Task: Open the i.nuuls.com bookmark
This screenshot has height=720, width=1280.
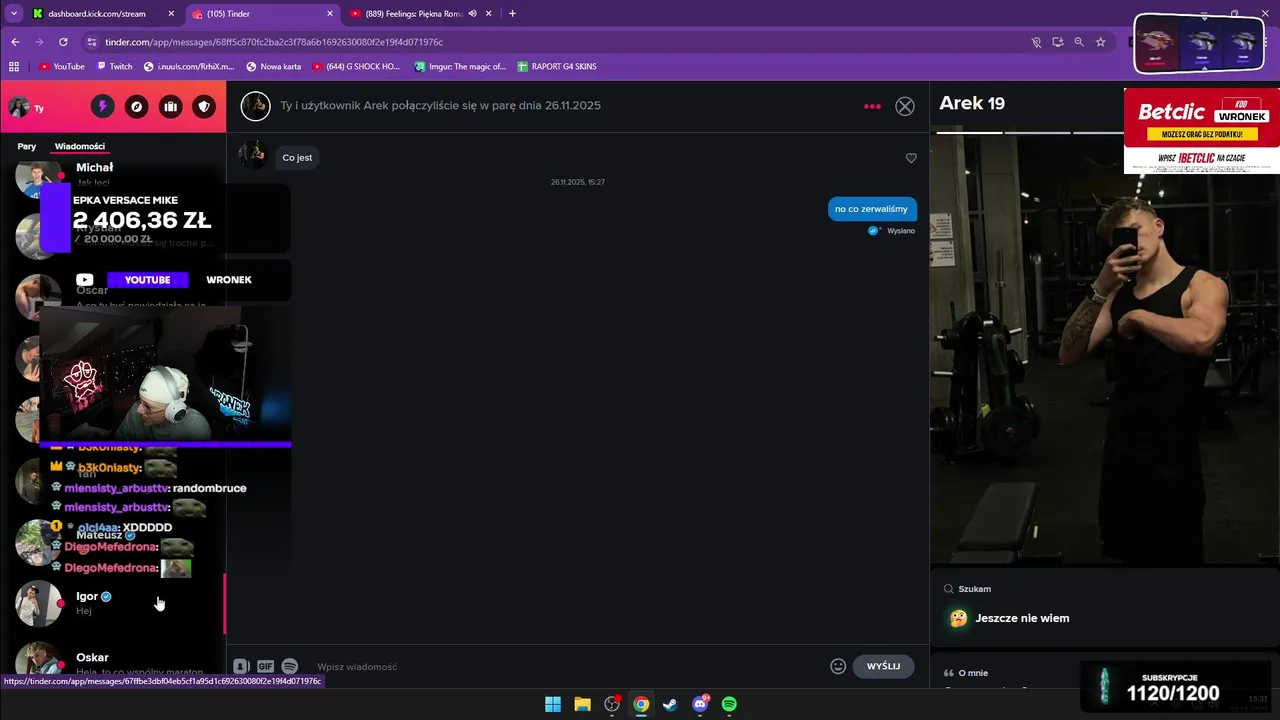Action: [189, 67]
